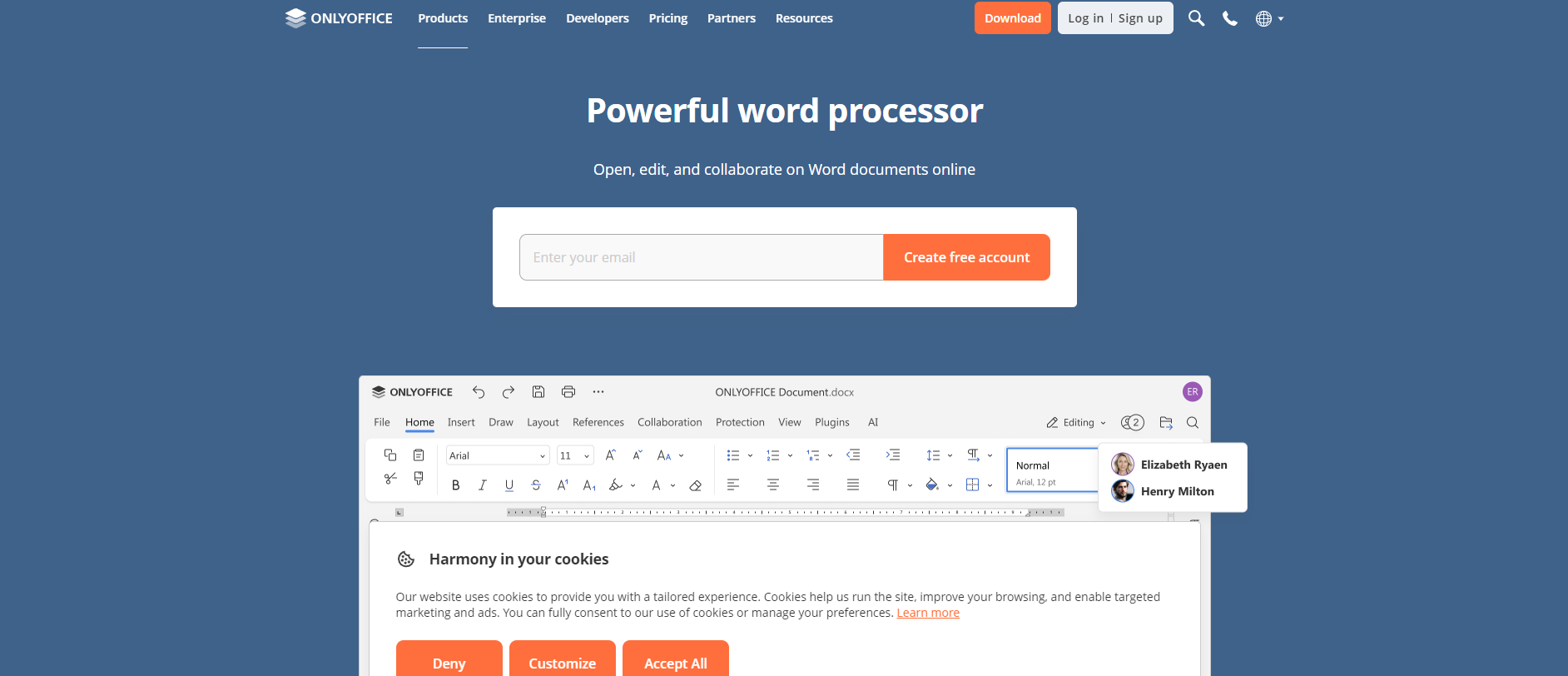Click the editor search magnifier icon
This screenshot has width=1568, height=676.
[1193, 423]
